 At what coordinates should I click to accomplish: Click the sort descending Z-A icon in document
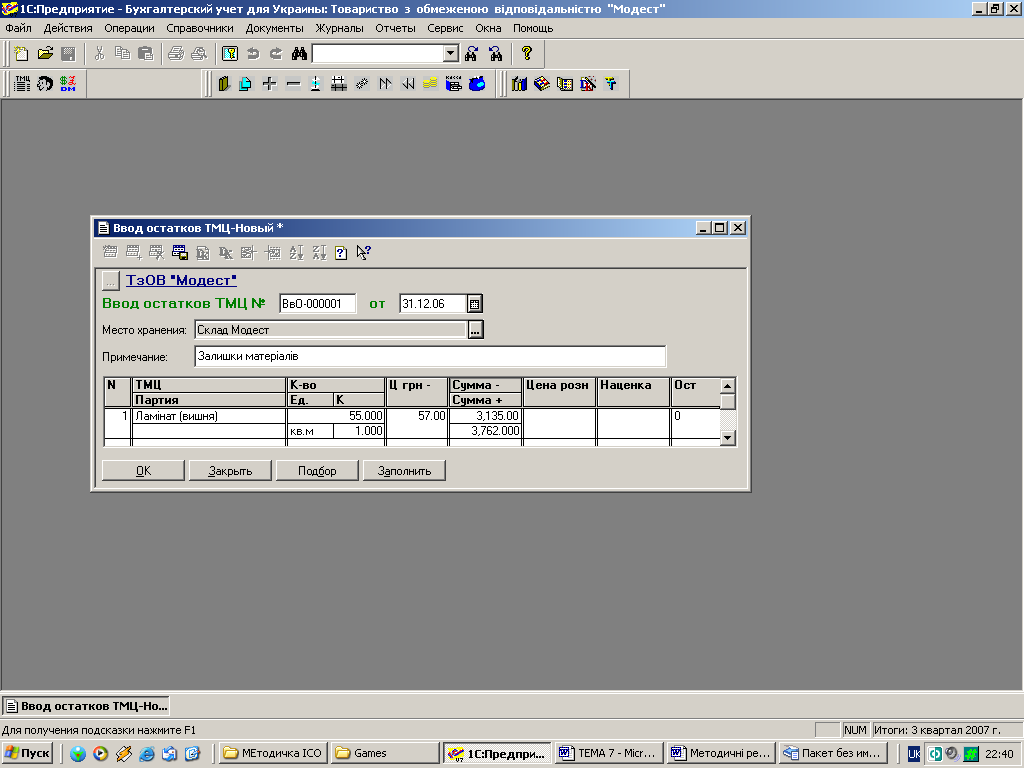(x=319, y=253)
